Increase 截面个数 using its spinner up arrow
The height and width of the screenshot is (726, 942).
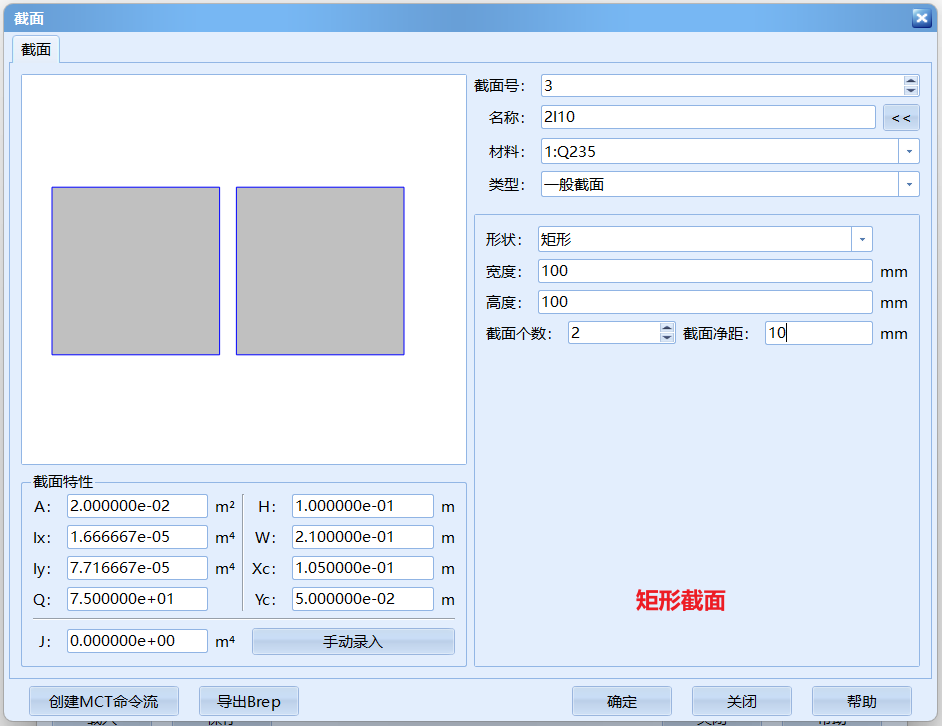(x=666, y=327)
